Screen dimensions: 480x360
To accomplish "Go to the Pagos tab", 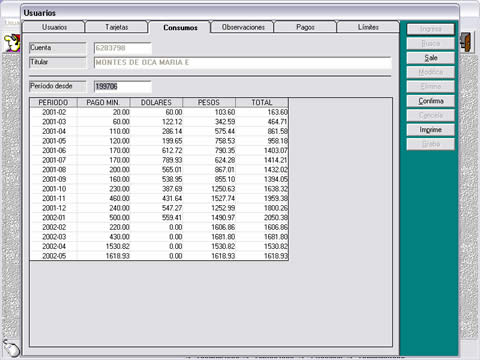I will 305,27.
